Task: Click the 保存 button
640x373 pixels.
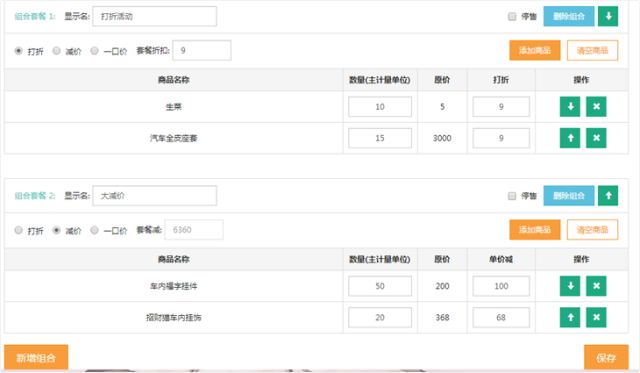Action: point(606,358)
